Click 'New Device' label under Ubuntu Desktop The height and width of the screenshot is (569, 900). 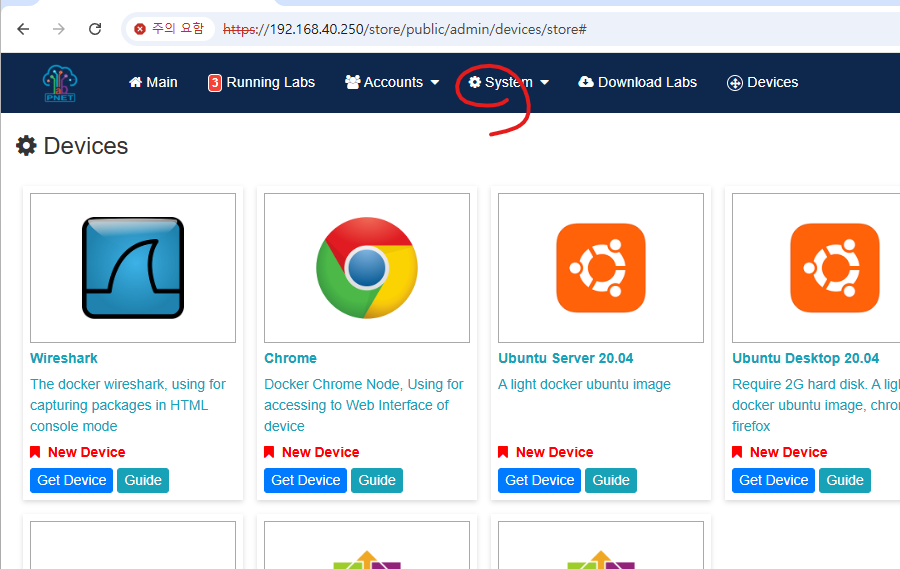tap(789, 452)
